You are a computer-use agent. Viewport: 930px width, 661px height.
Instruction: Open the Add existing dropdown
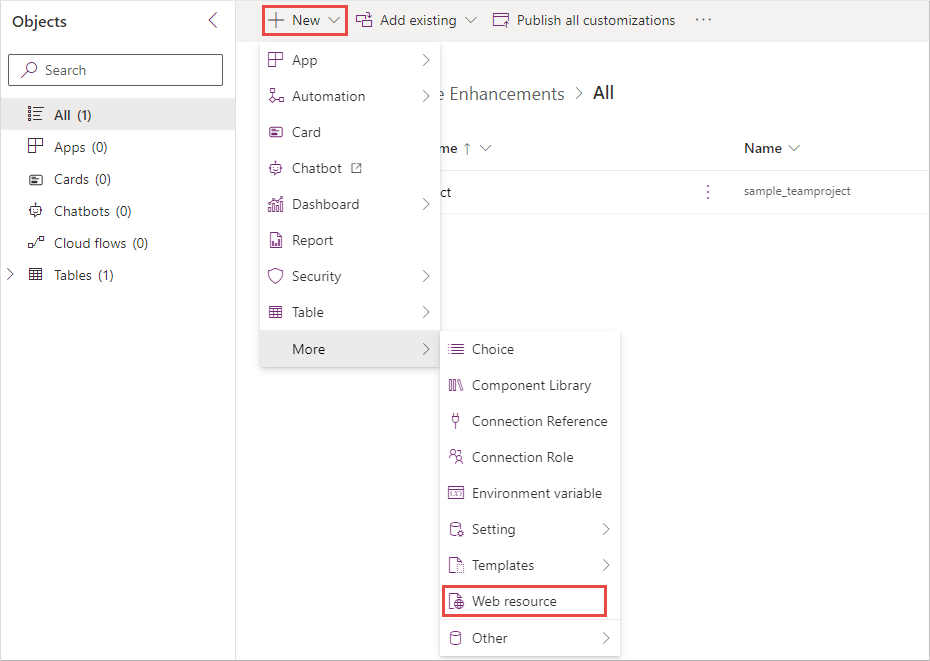416,20
